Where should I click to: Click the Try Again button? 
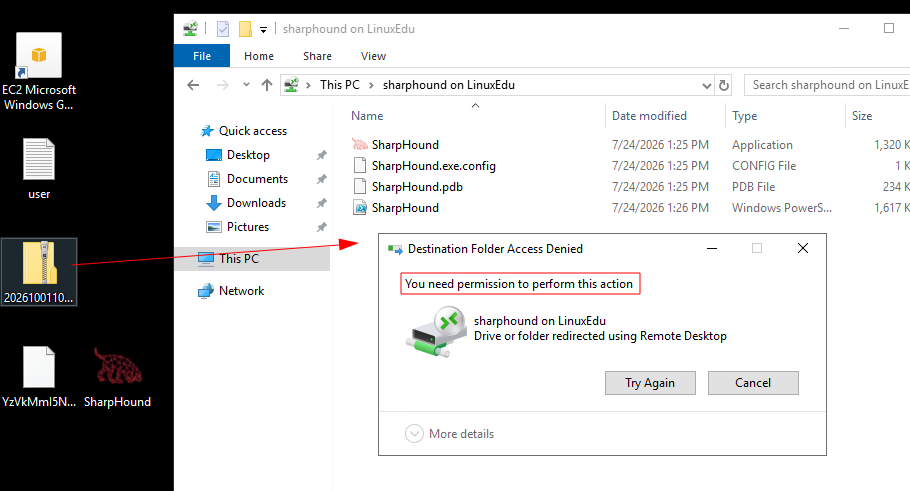(x=650, y=383)
